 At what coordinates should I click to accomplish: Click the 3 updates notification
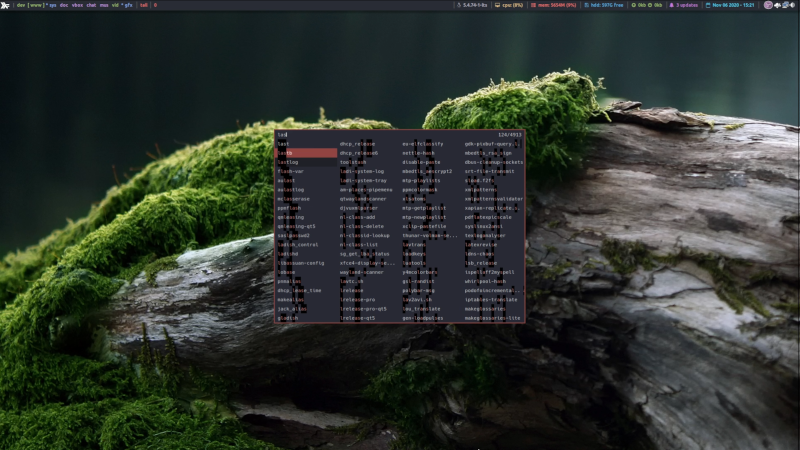pos(685,5)
